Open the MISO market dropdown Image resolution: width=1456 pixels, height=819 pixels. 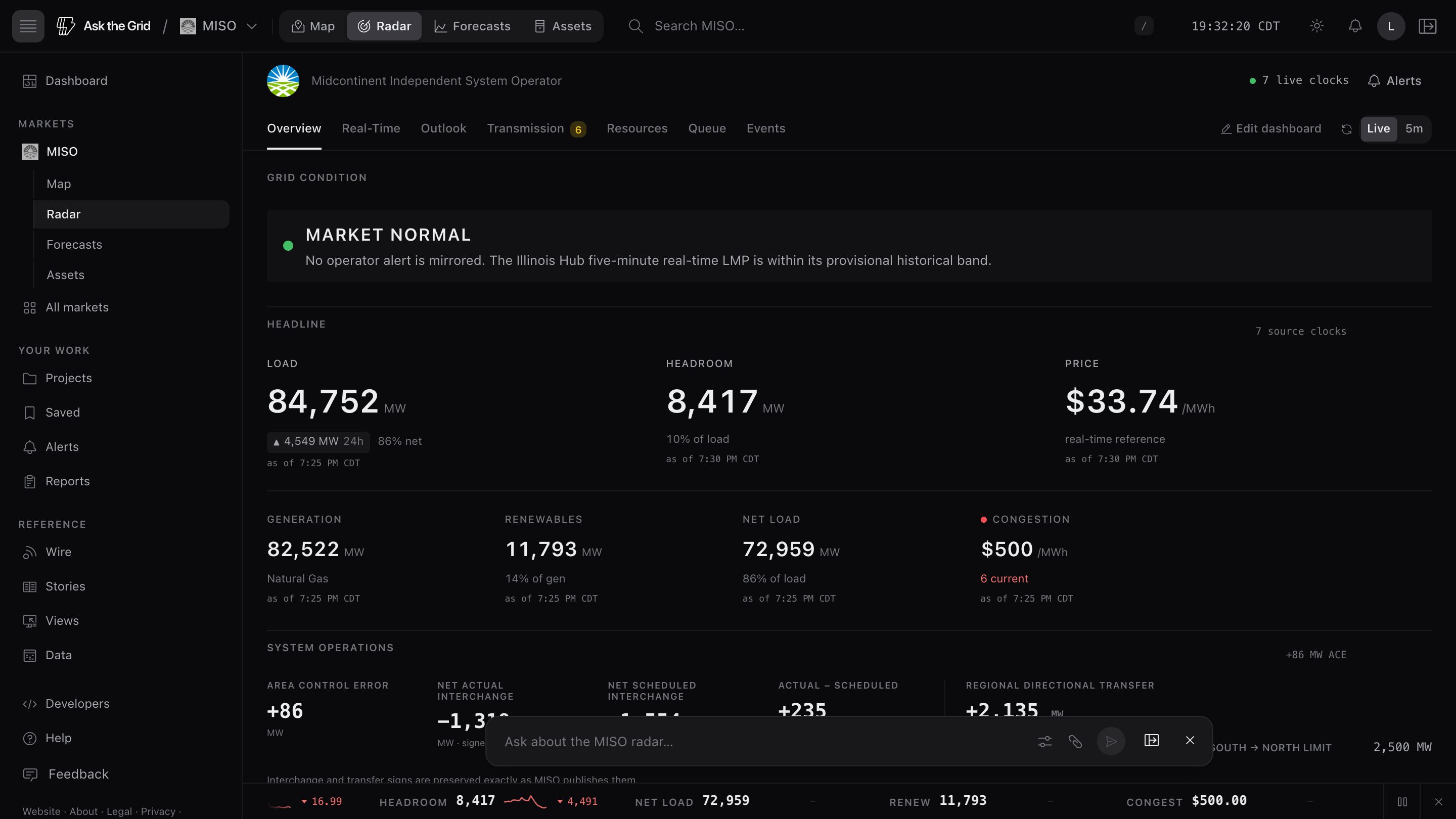click(x=219, y=26)
